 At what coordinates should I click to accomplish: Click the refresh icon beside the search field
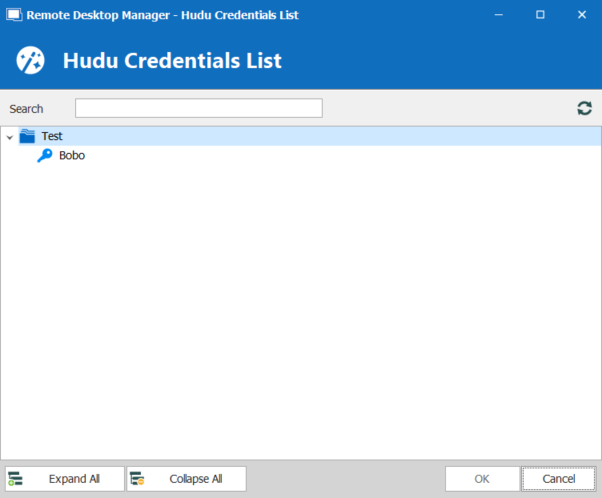[584, 108]
